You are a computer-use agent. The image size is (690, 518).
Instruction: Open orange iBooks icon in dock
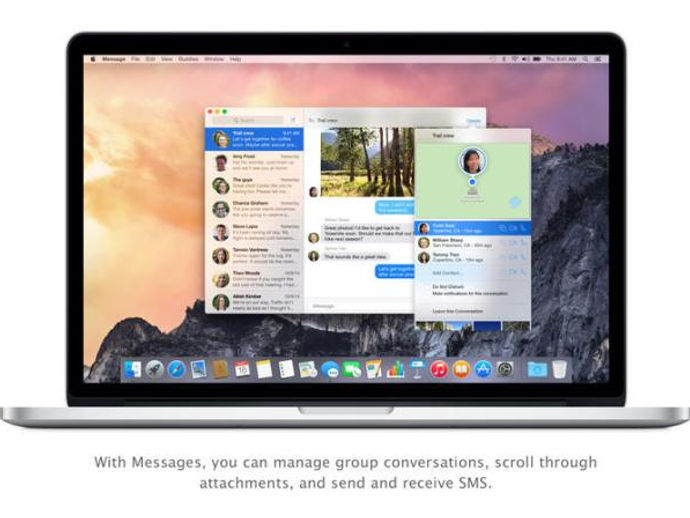coord(461,369)
